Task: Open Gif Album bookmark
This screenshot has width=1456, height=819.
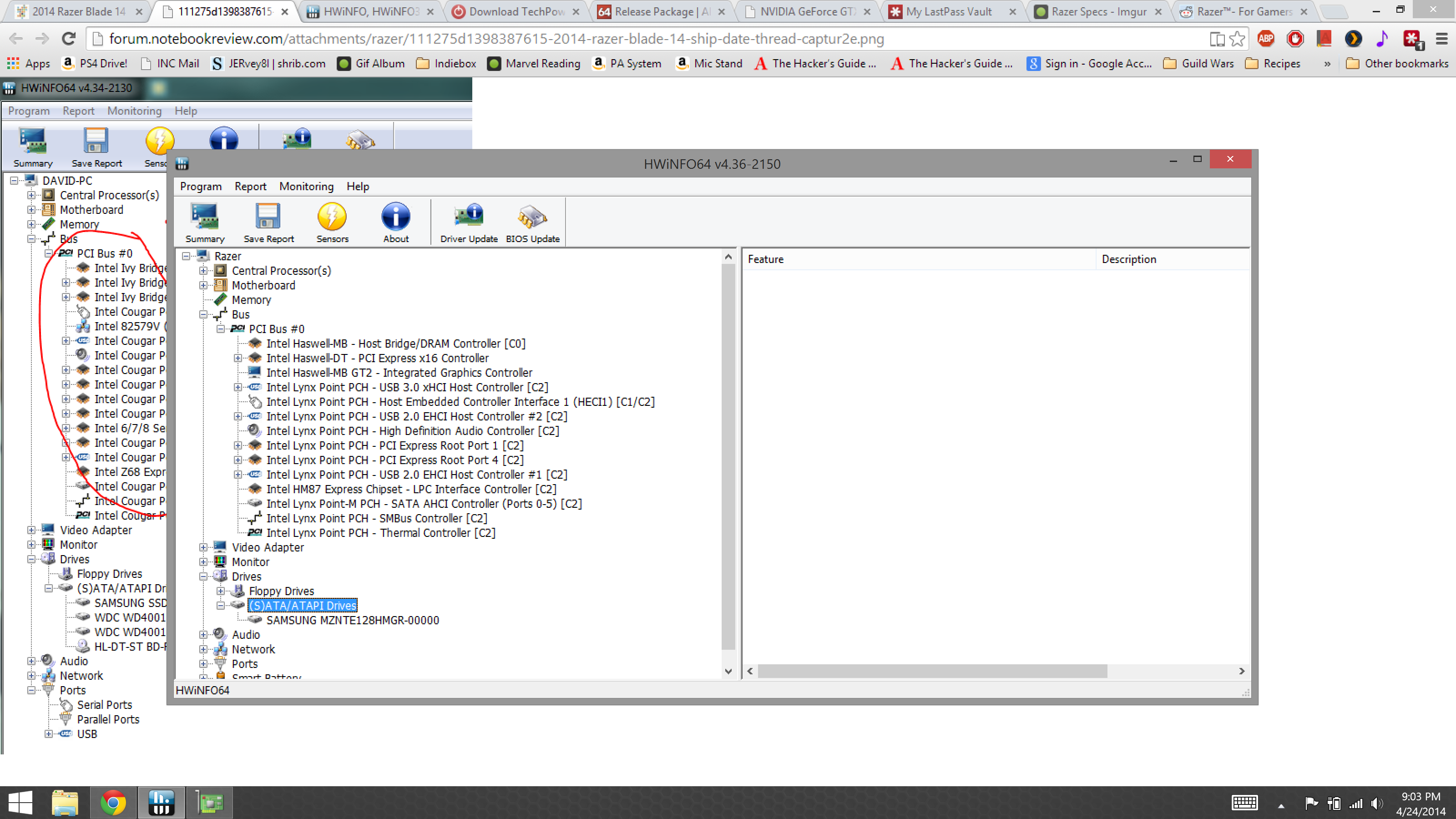Action: (371, 63)
